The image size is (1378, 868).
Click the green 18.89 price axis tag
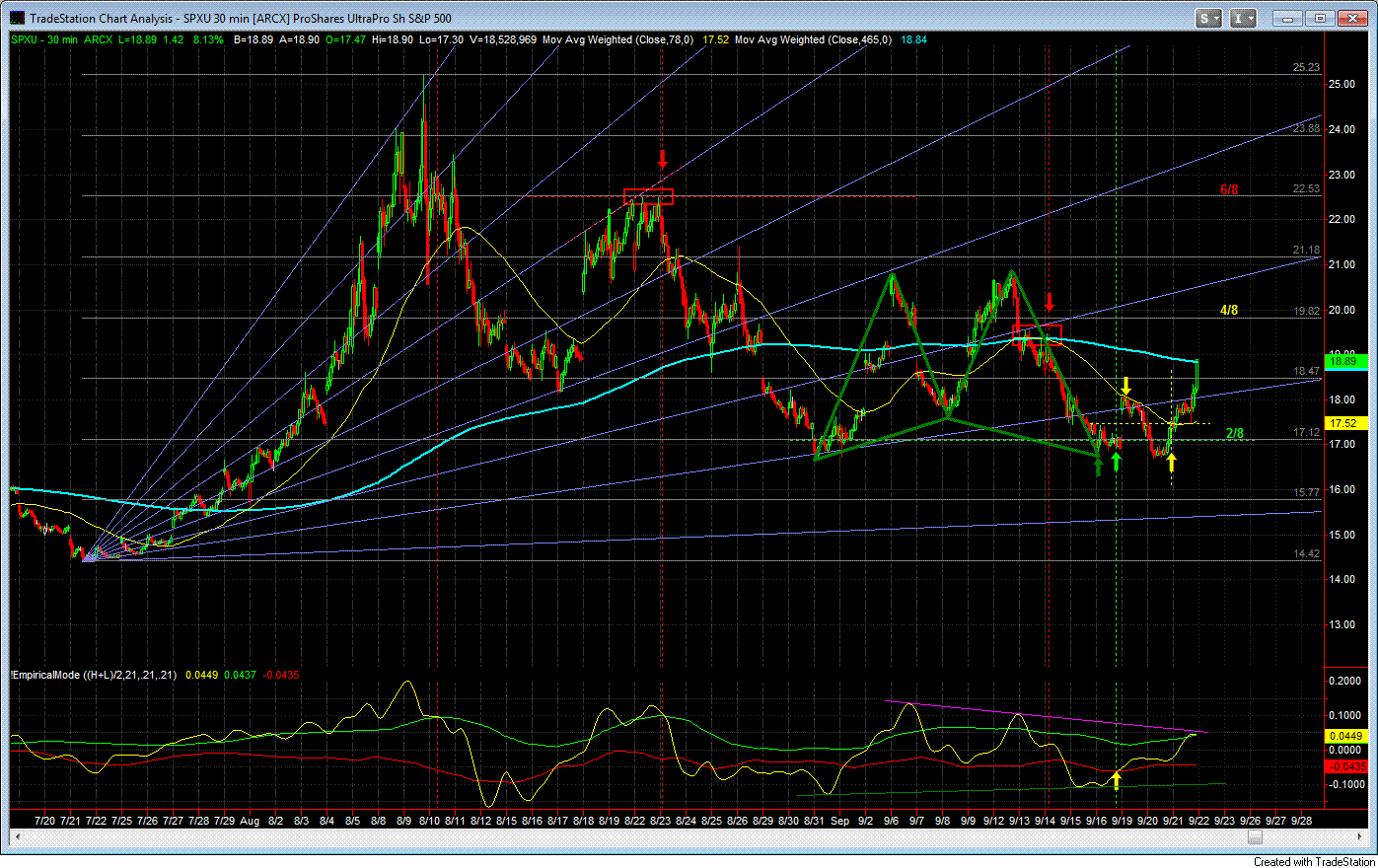pyautogui.click(x=1347, y=362)
